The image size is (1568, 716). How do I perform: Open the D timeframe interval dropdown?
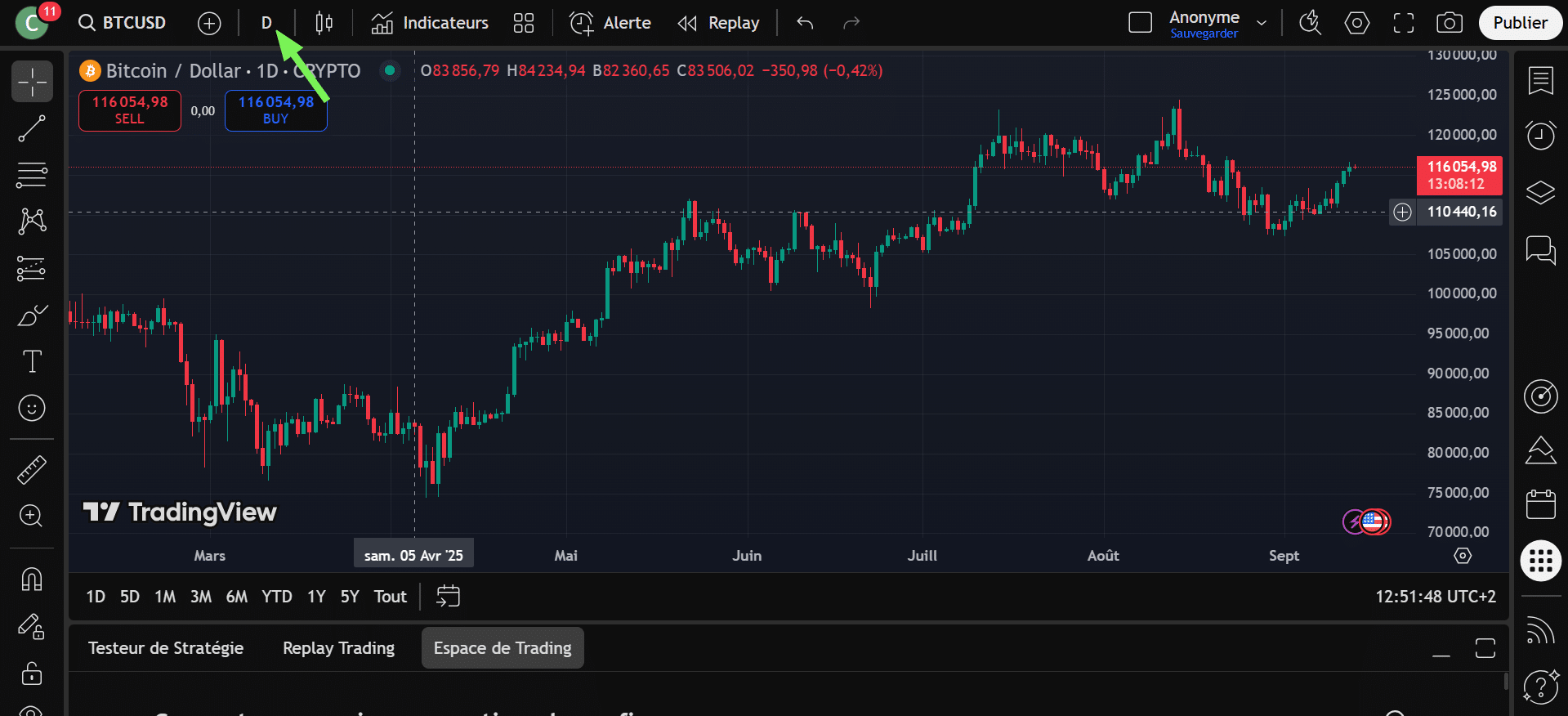pos(266,23)
